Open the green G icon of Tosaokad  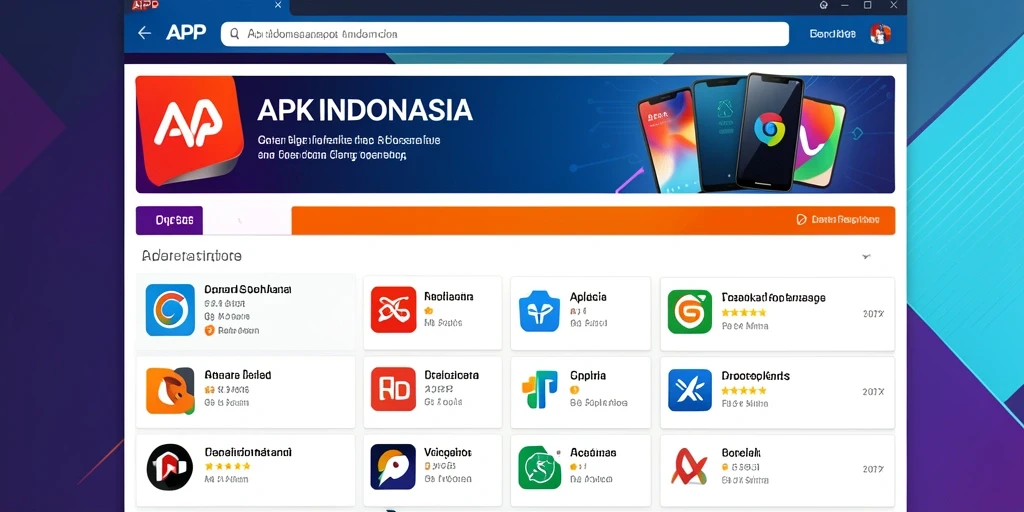(x=690, y=312)
